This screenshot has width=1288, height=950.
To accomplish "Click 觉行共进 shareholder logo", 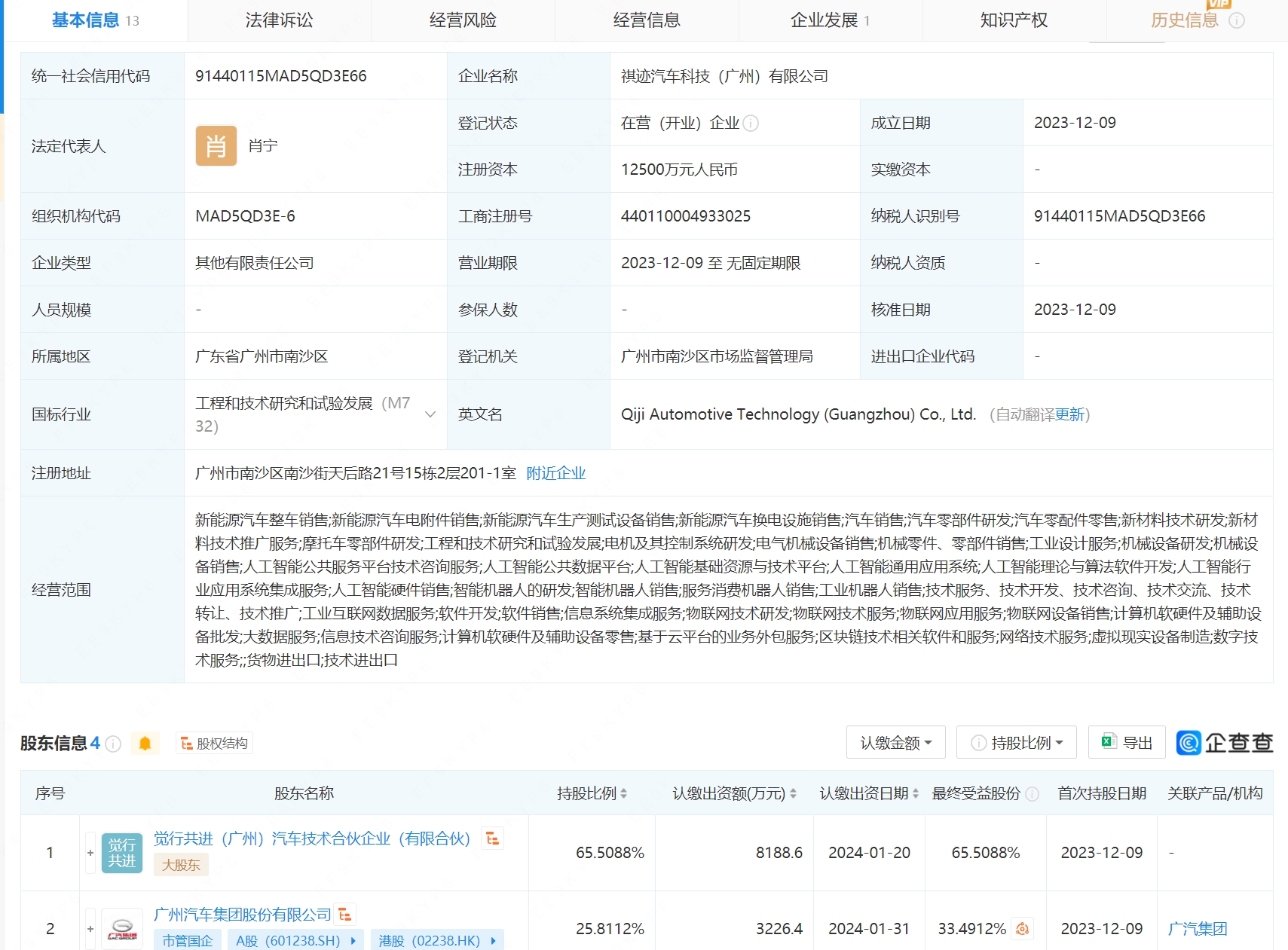I will 122,853.
